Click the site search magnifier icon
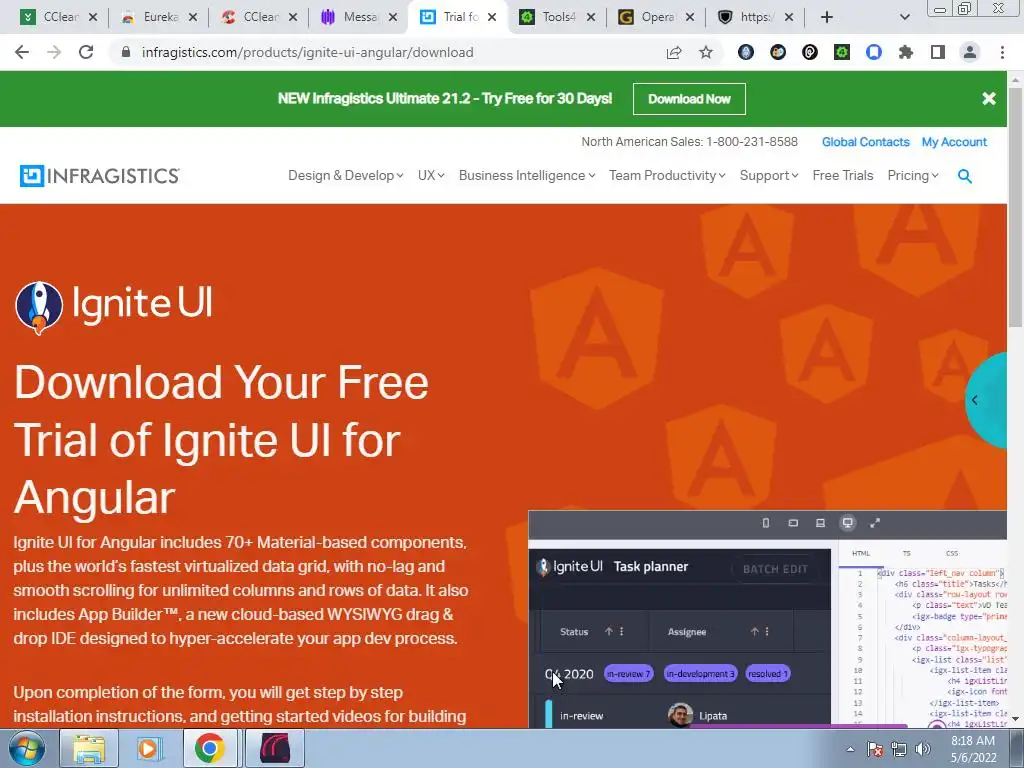The height and width of the screenshot is (768, 1024). [x=965, y=176]
